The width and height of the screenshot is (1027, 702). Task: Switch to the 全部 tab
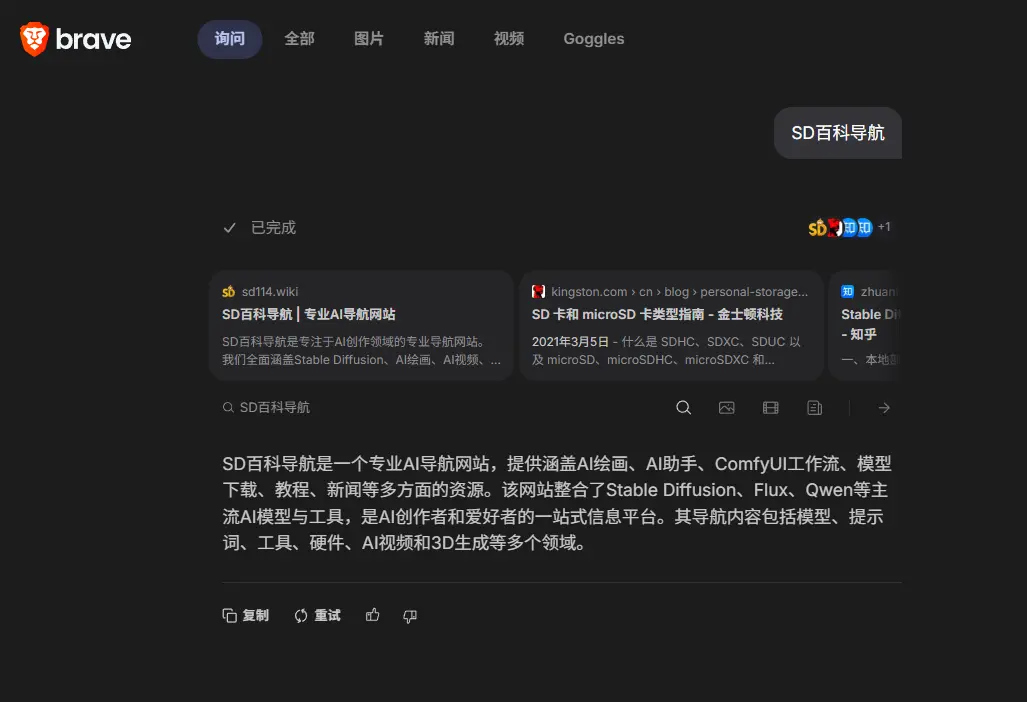[x=299, y=39]
